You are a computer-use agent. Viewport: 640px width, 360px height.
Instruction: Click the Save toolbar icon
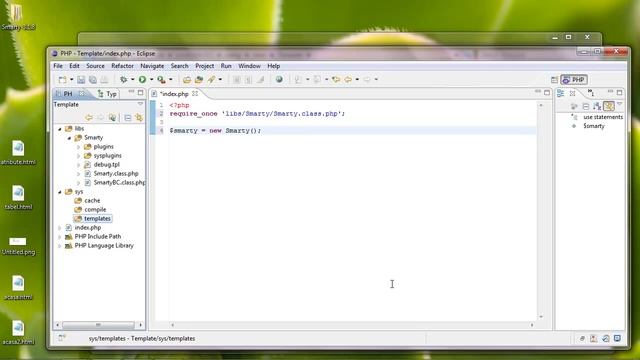pyautogui.click(x=81, y=80)
